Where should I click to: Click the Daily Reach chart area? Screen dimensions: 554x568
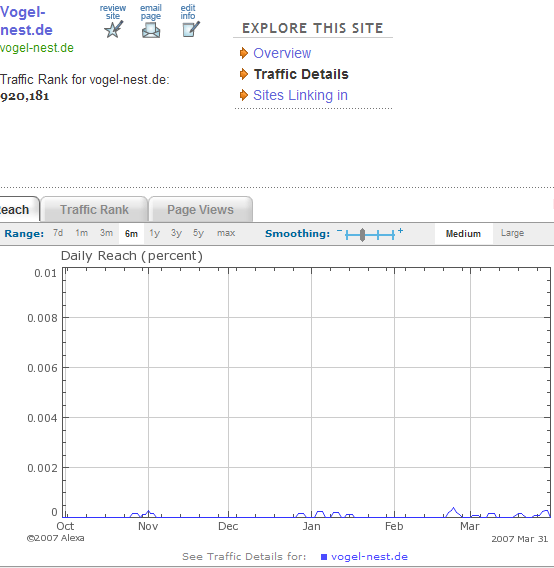pos(307,393)
